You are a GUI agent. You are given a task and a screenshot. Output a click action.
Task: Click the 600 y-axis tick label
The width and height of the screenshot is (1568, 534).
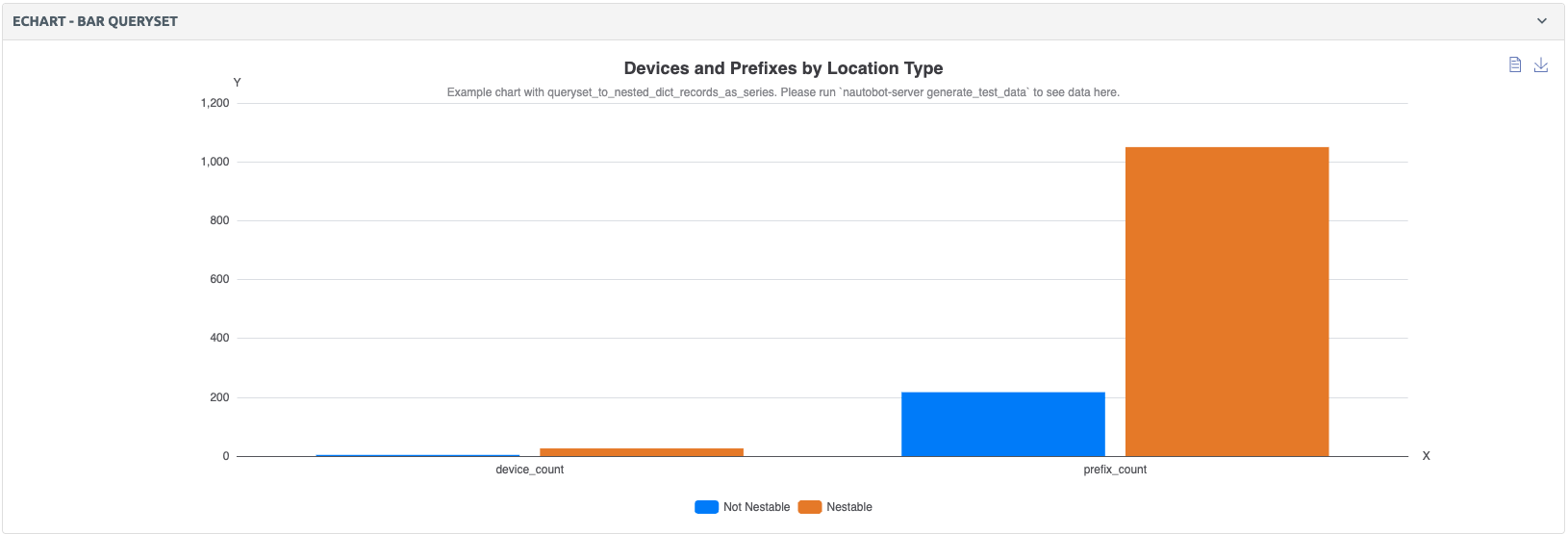219,279
